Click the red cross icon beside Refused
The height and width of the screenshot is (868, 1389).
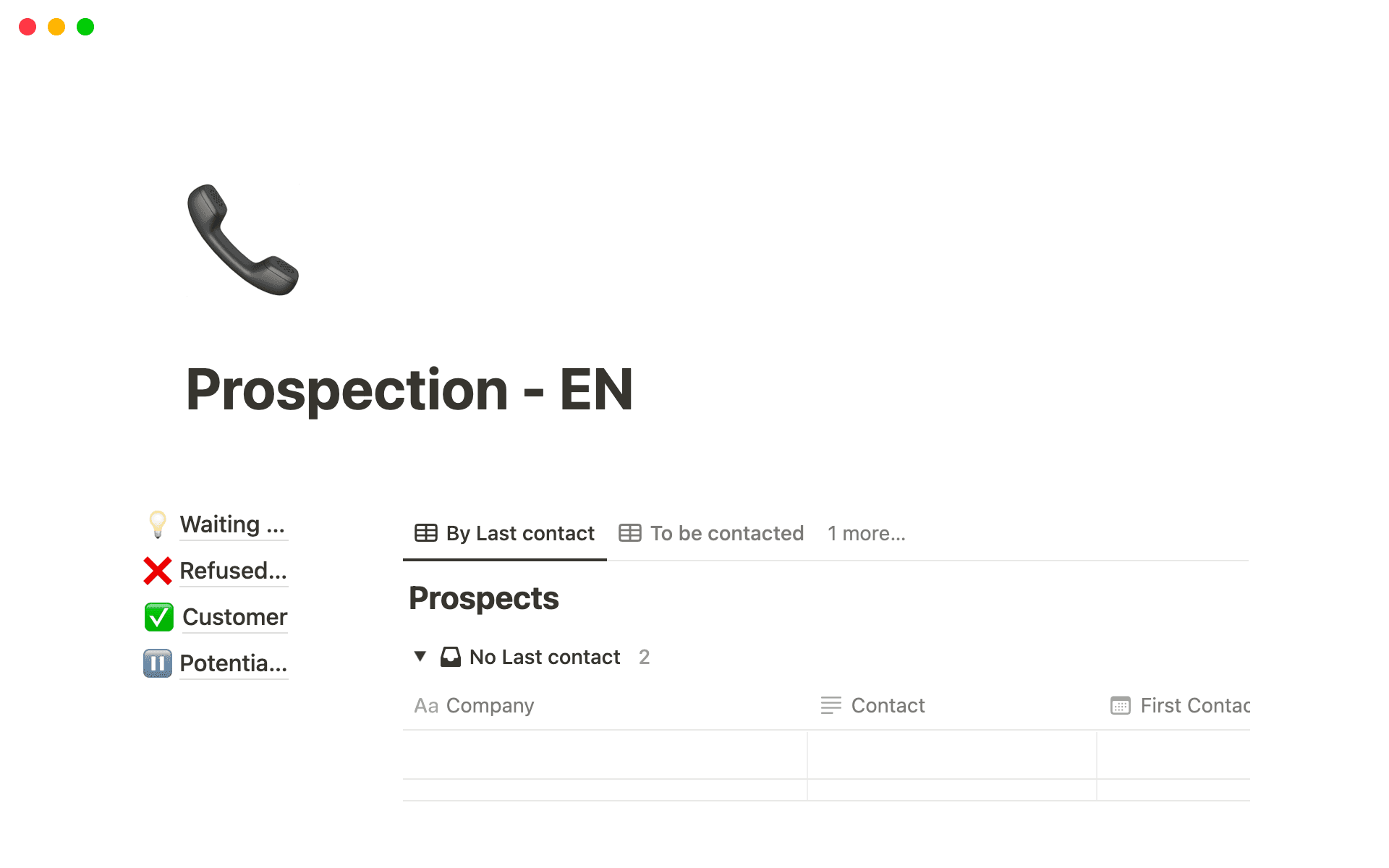pyautogui.click(x=158, y=571)
